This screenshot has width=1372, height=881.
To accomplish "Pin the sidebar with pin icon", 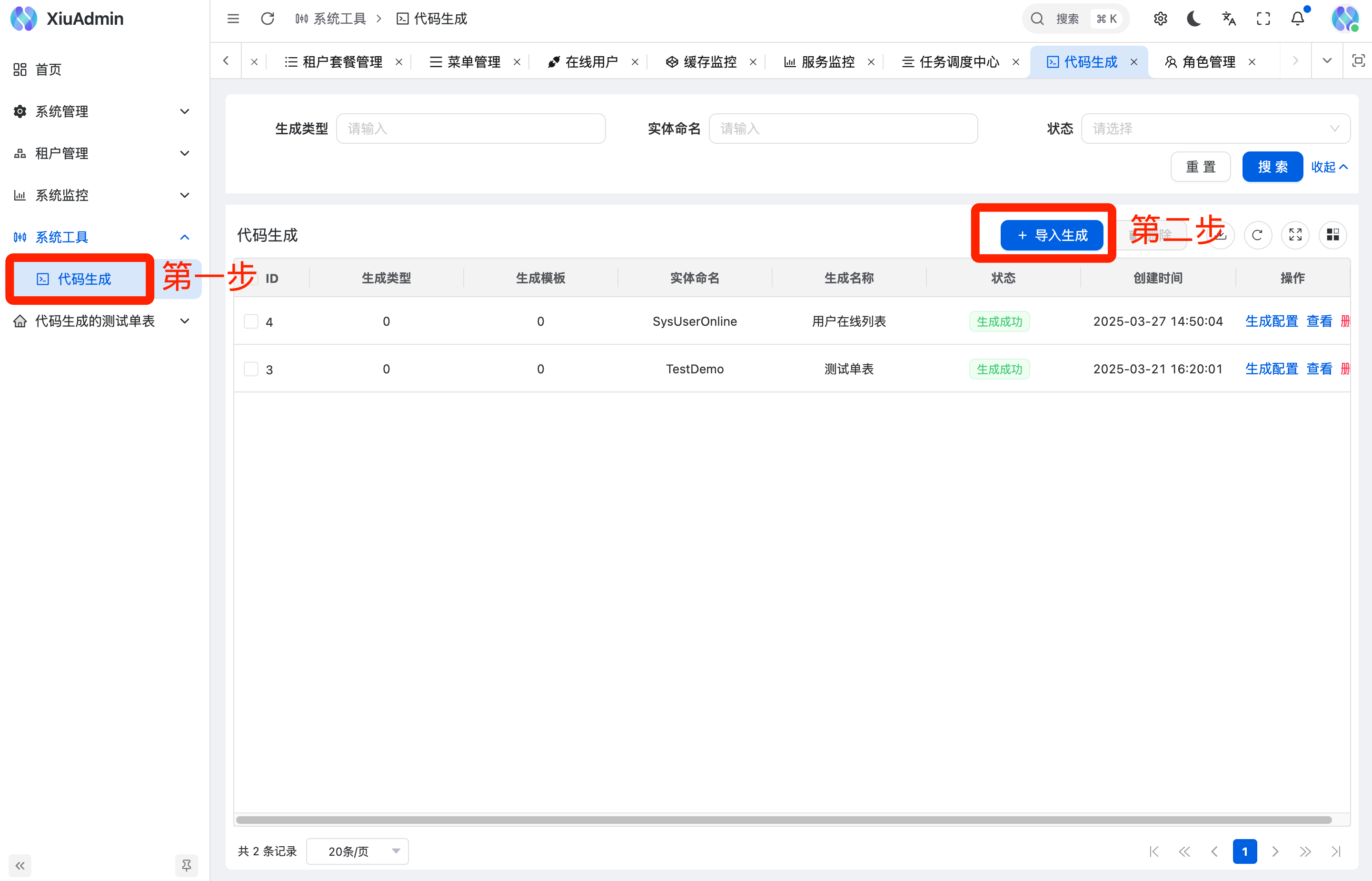I will click(x=186, y=865).
